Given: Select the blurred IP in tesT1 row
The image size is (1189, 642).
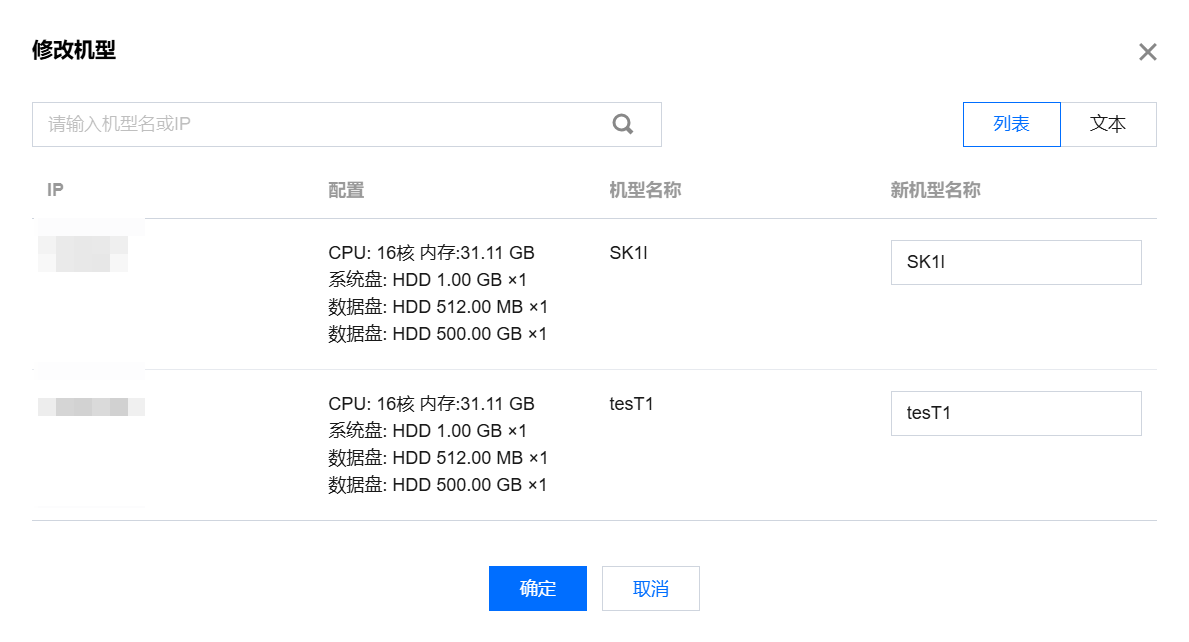Looking at the screenshot, I should [x=90, y=406].
